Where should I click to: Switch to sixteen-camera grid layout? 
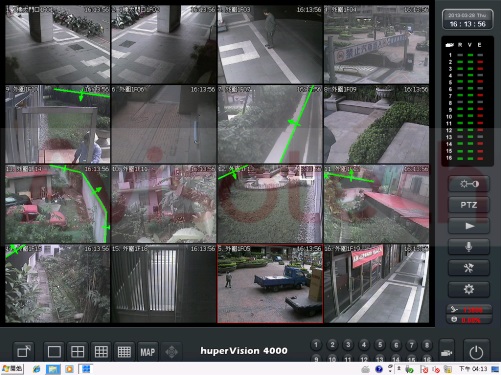click(x=124, y=352)
